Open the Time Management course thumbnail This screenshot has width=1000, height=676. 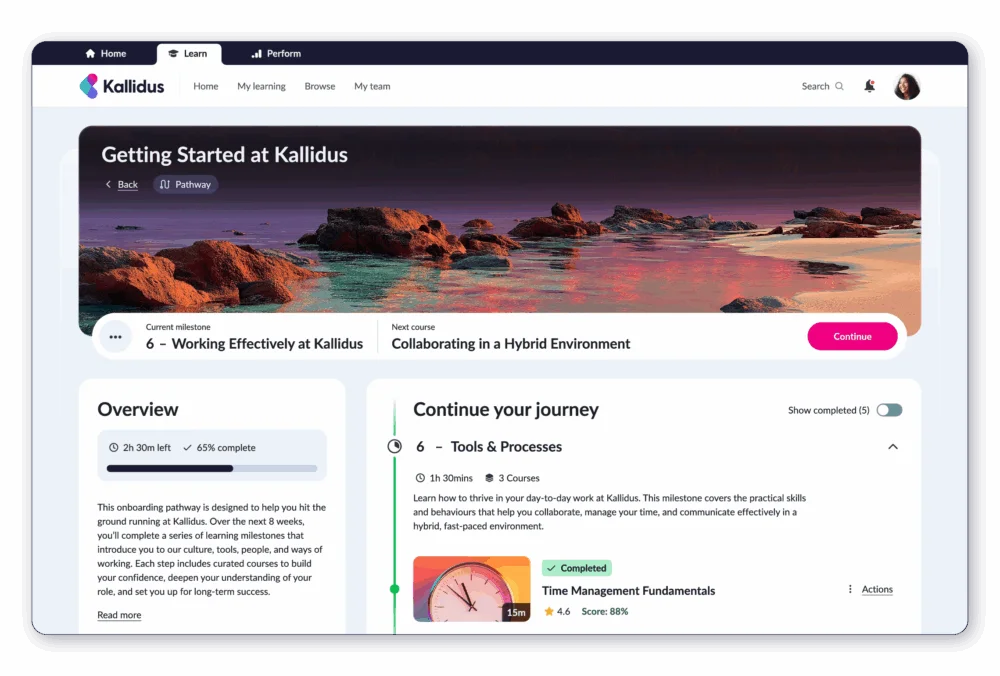point(471,589)
